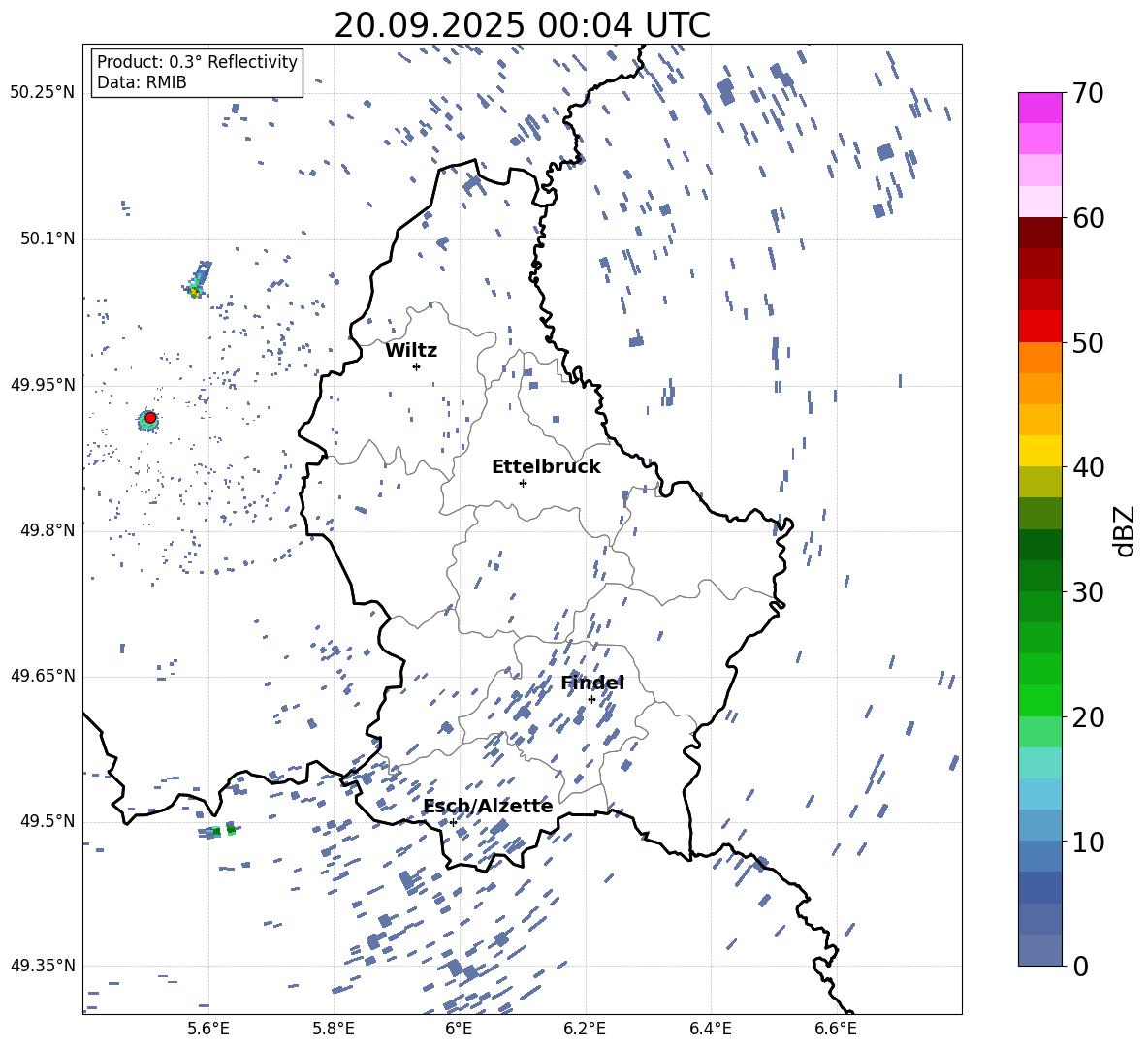This screenshot has width=1148, height=1048.
Task: Click the 50.1°N latitude label
Action: point(47,238)
